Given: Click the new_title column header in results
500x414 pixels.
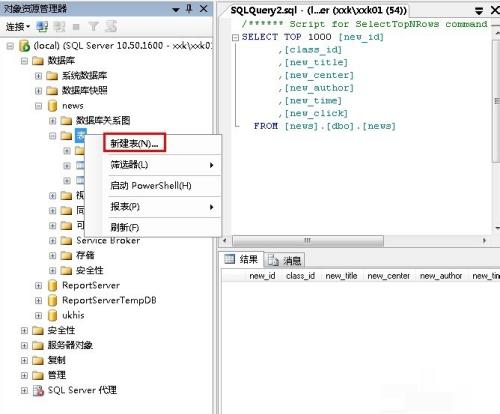Looking at the screenshot, I should [x=341, y=276].
